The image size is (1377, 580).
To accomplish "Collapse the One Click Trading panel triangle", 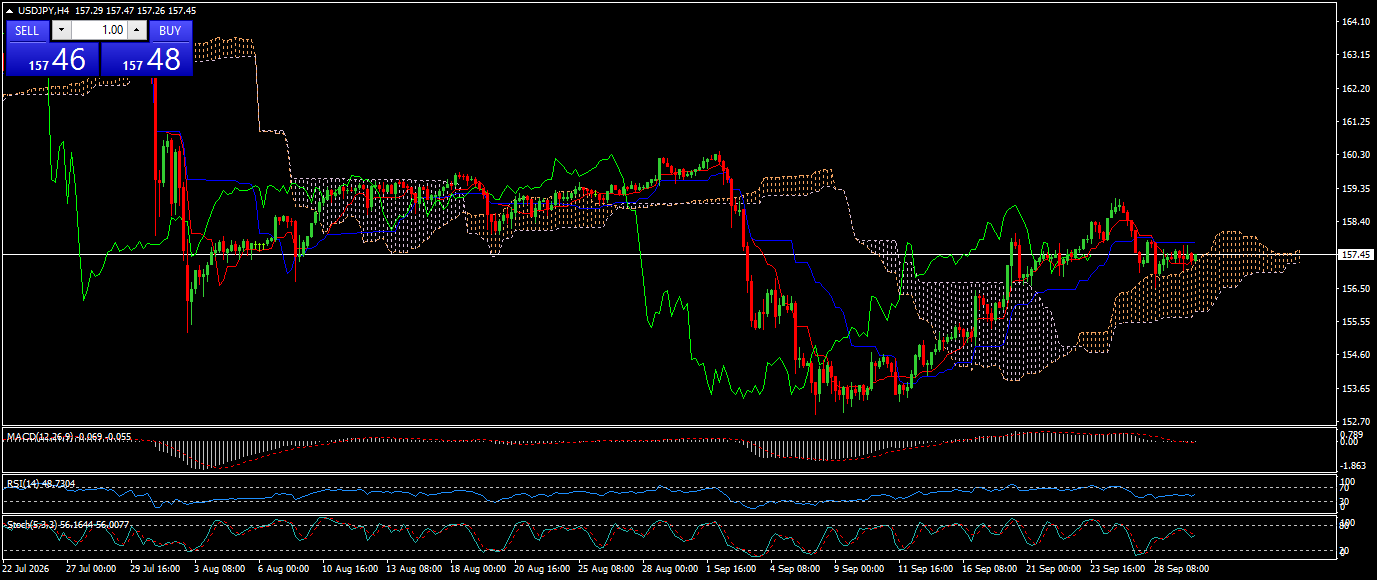I will tap(10, 11).
